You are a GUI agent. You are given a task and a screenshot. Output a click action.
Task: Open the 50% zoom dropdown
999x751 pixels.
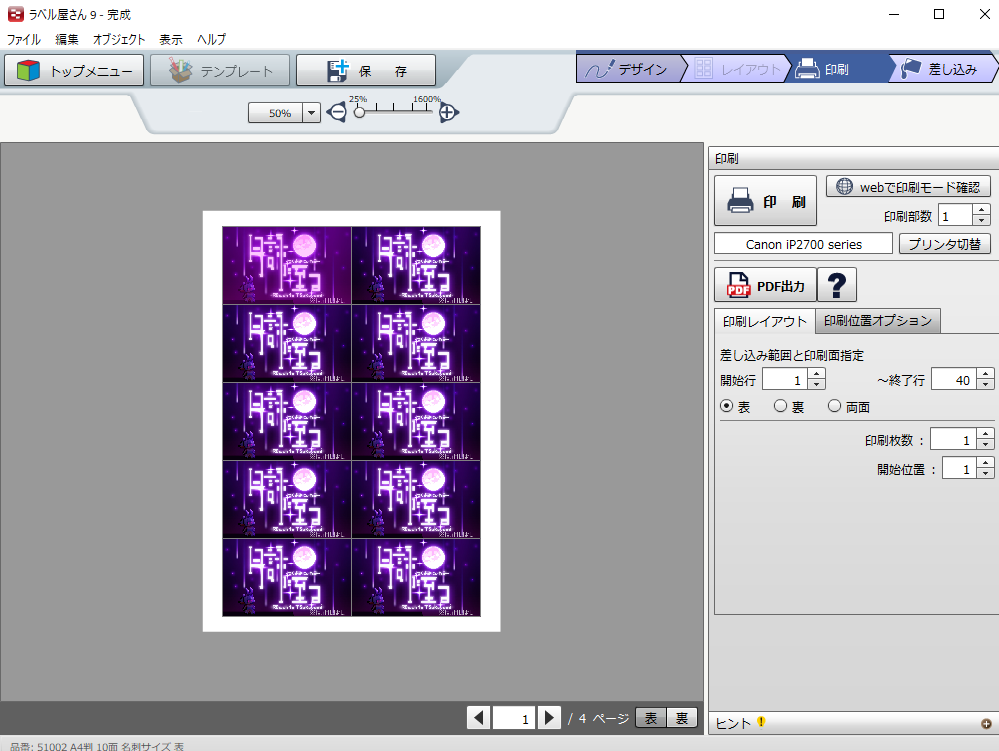point(311,113)
